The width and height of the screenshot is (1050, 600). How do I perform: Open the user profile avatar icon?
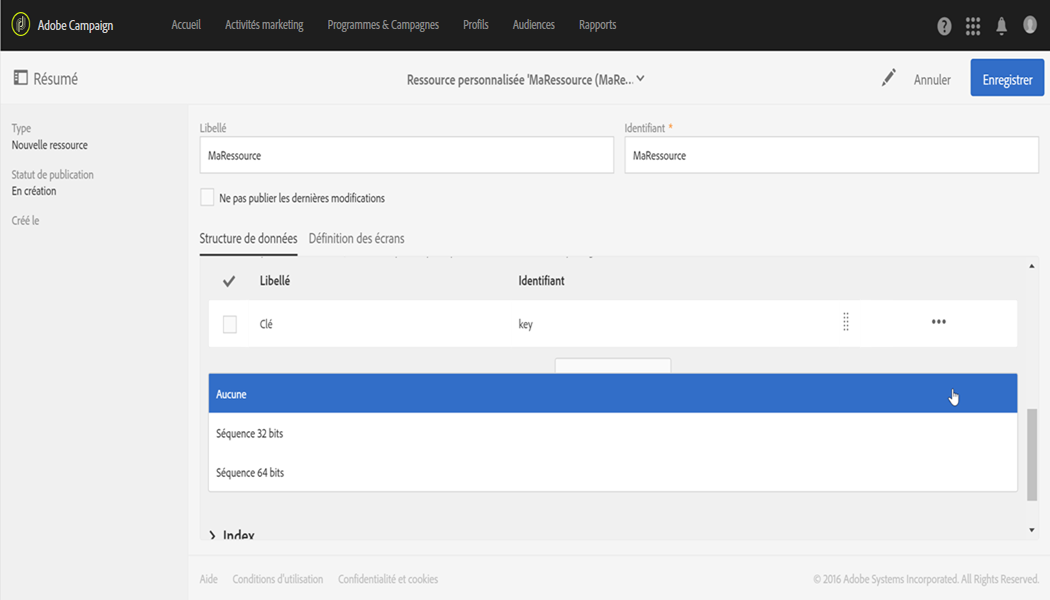pos(1030,25)
